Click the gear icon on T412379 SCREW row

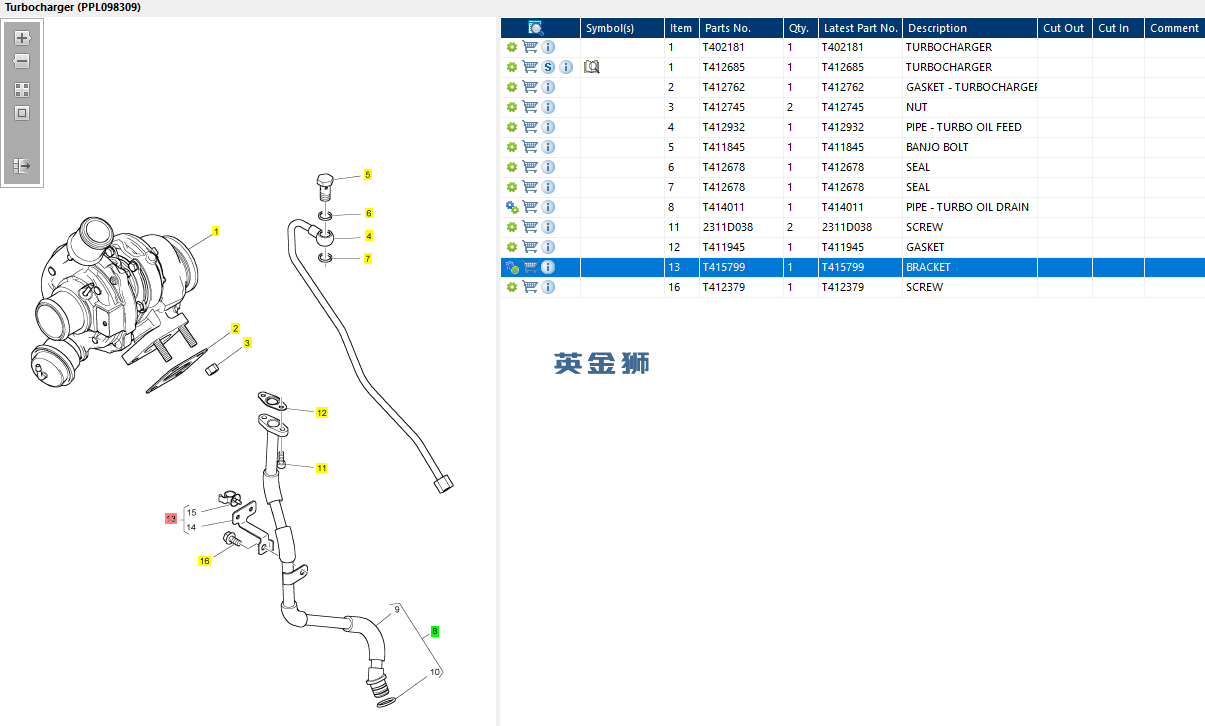(x=512, y=287)
